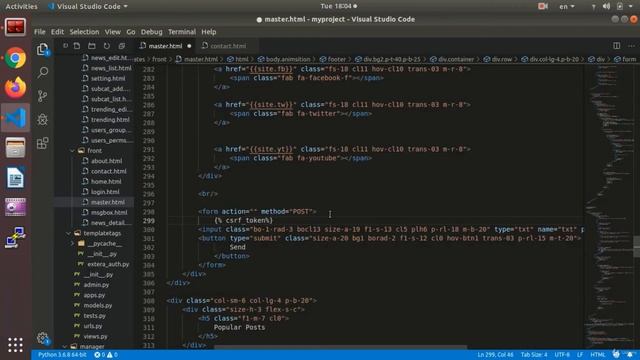Open the Search view in activity bar

pos(43,73)
